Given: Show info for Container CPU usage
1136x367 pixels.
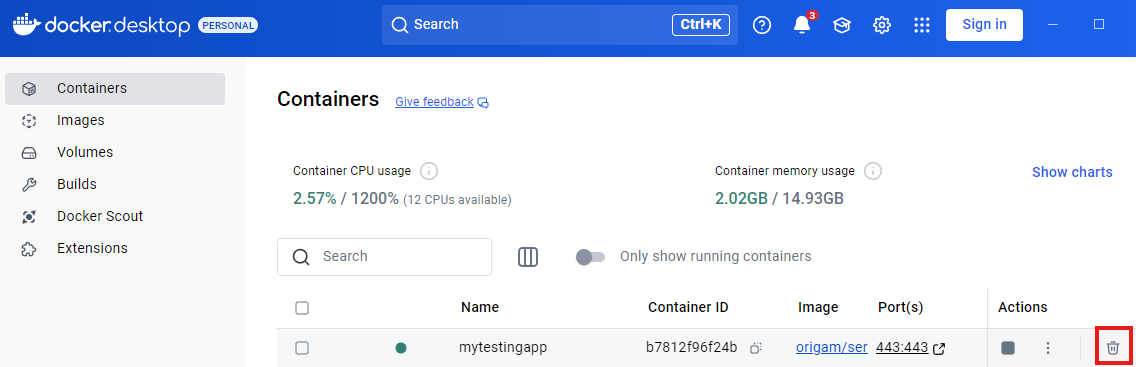Looking at the screenshot, I should [x=429, y=172].
